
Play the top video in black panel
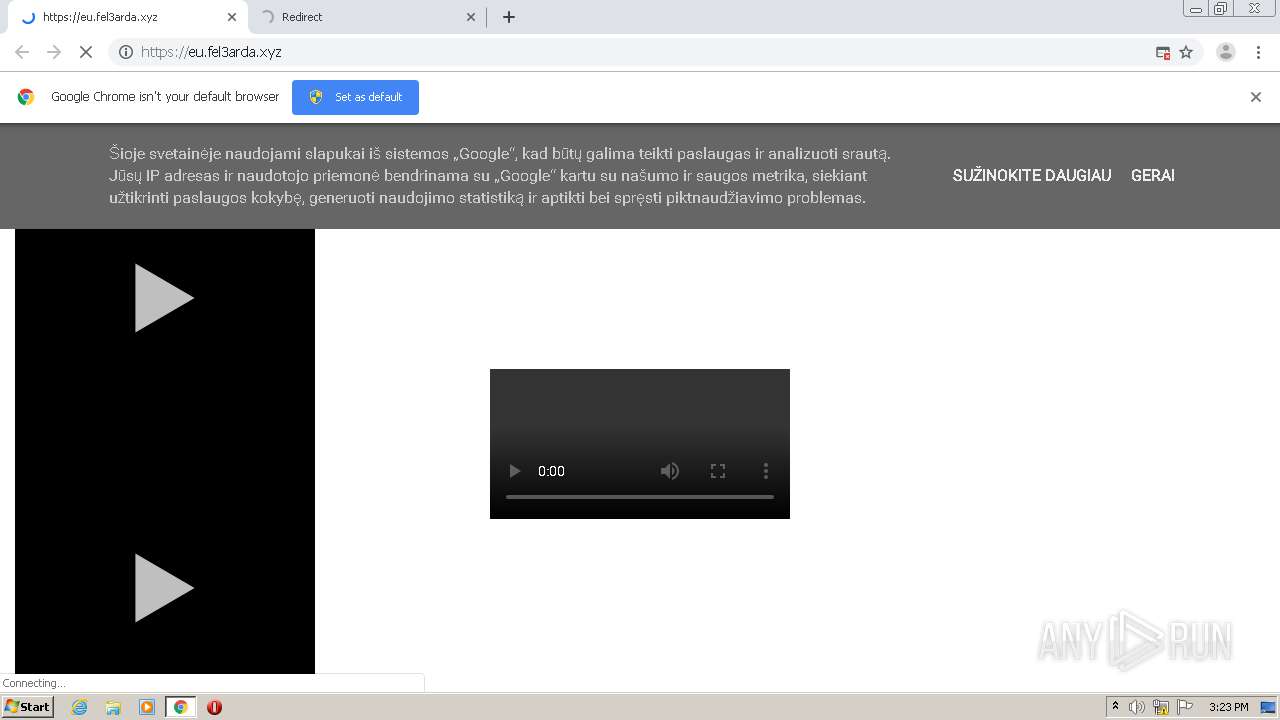coord(164,298)
